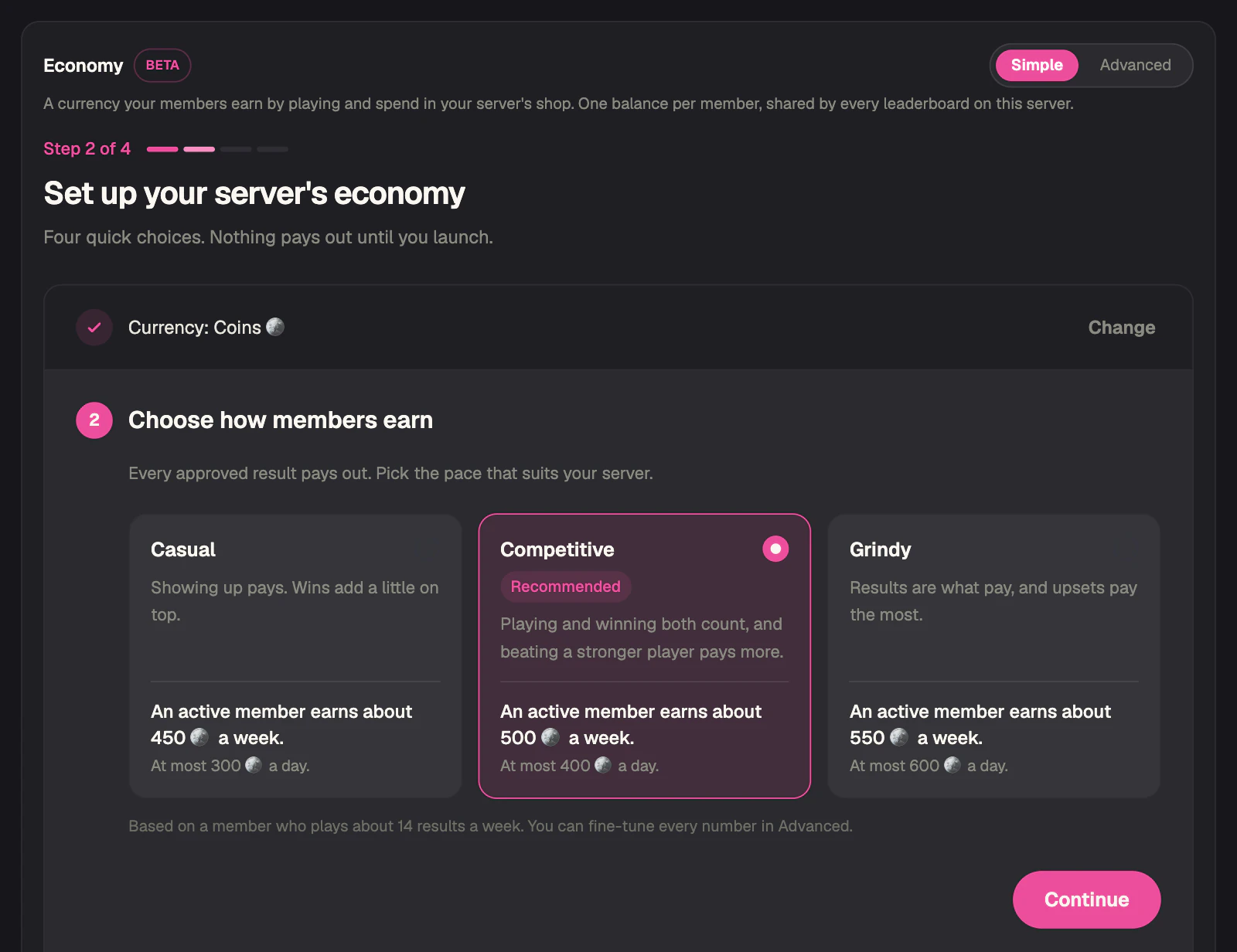This screenshot has height=952, width=1237.
Task: Click 'Results are what pay' Grindy description
Action: pyautogui.click(x=993, y=601)
